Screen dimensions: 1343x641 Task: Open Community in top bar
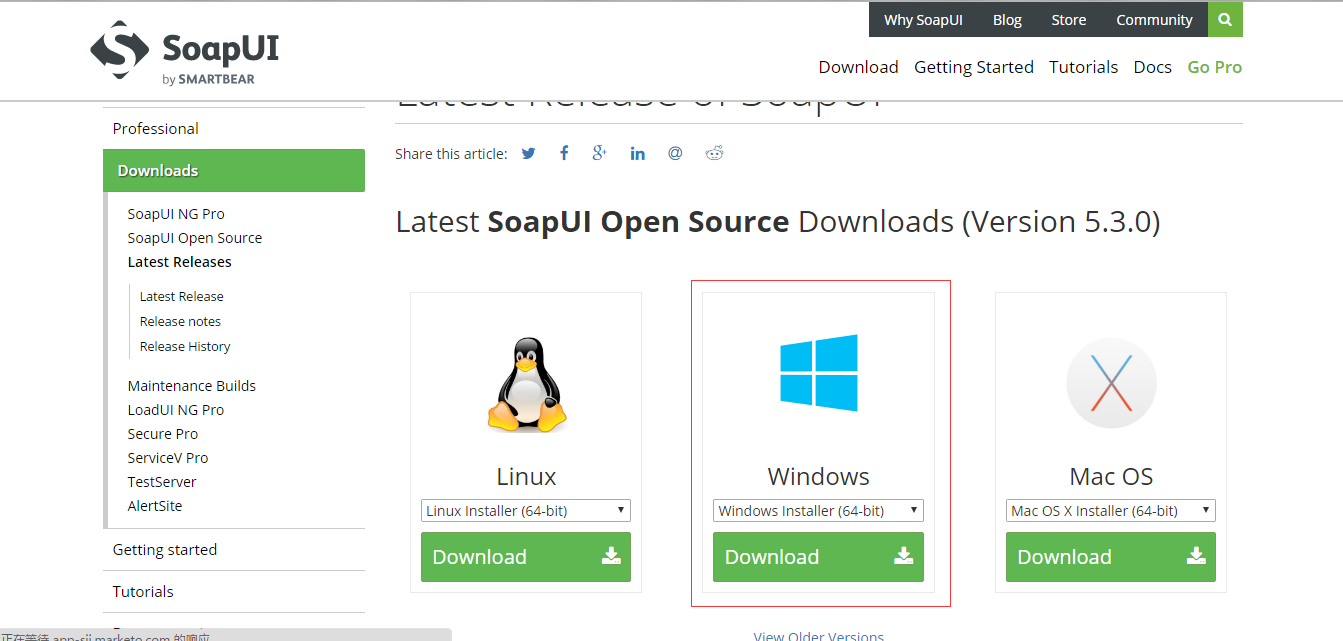click(x=1154, y=20)
